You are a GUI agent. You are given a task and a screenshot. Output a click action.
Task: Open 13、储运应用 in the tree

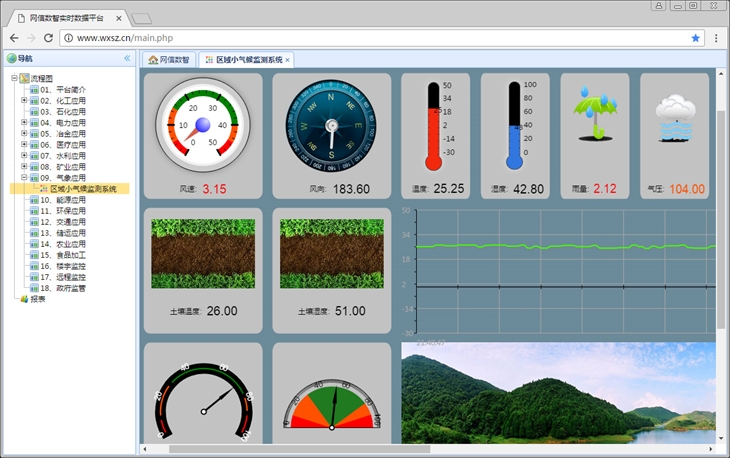63,233
